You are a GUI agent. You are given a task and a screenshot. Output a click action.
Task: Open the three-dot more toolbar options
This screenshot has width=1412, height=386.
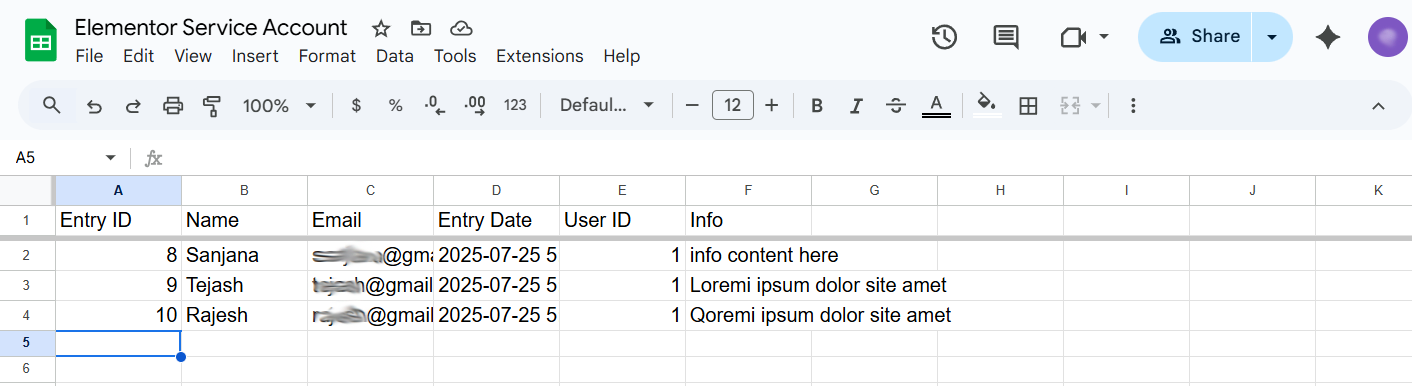(x=1133, y=105)
